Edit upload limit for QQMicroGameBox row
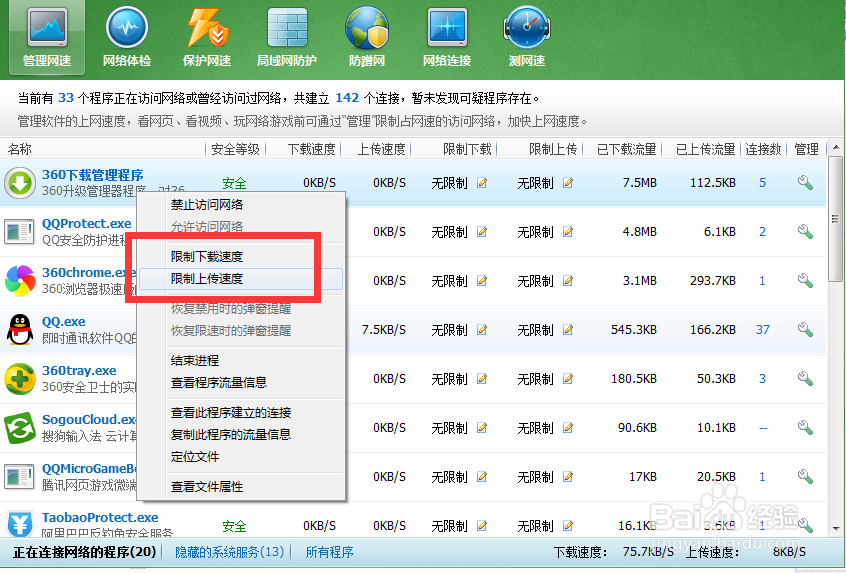 (x=568, y=477)
